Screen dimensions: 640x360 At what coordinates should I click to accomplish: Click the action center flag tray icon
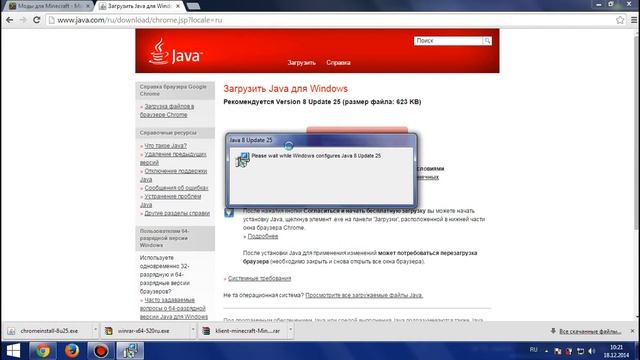pyautogui.click(x=558, y=351)
